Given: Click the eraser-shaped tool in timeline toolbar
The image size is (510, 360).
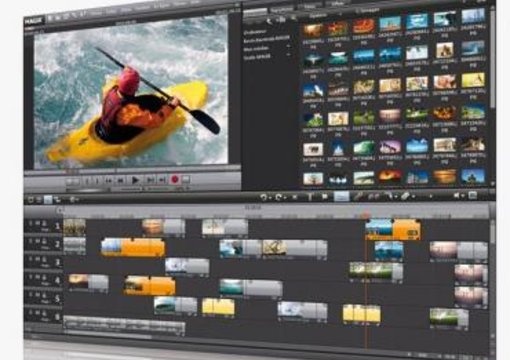Looking at the screenshot, I should 405,196.
